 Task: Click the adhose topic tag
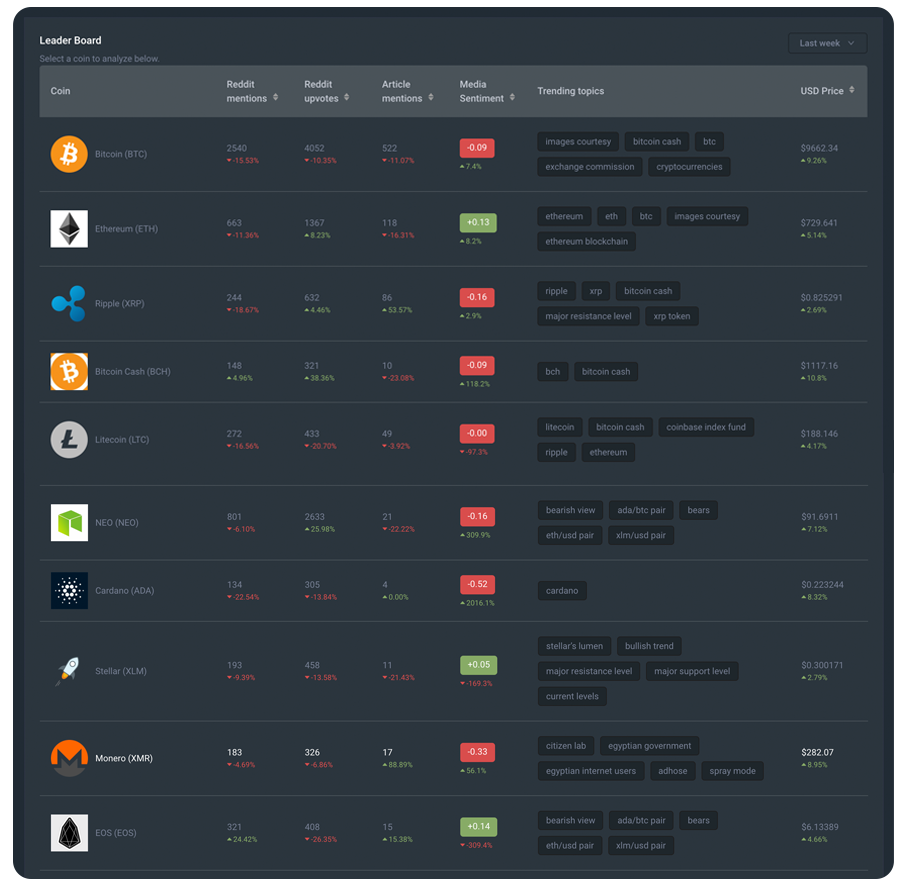coord(673,771)
